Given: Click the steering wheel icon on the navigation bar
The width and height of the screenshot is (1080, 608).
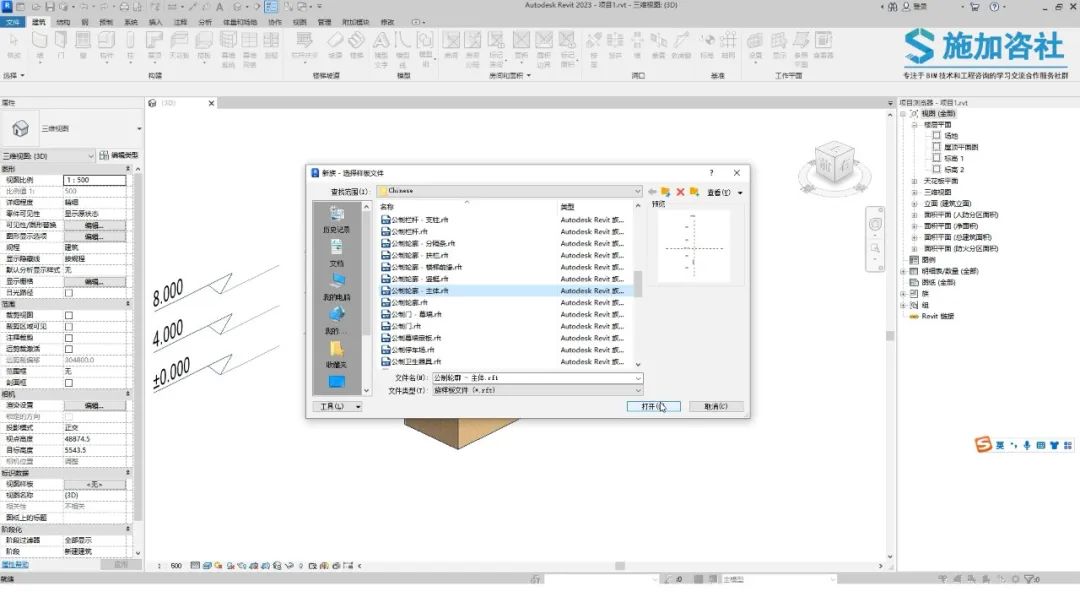Looking at the screenshot, I should click(x=875, y=224).
